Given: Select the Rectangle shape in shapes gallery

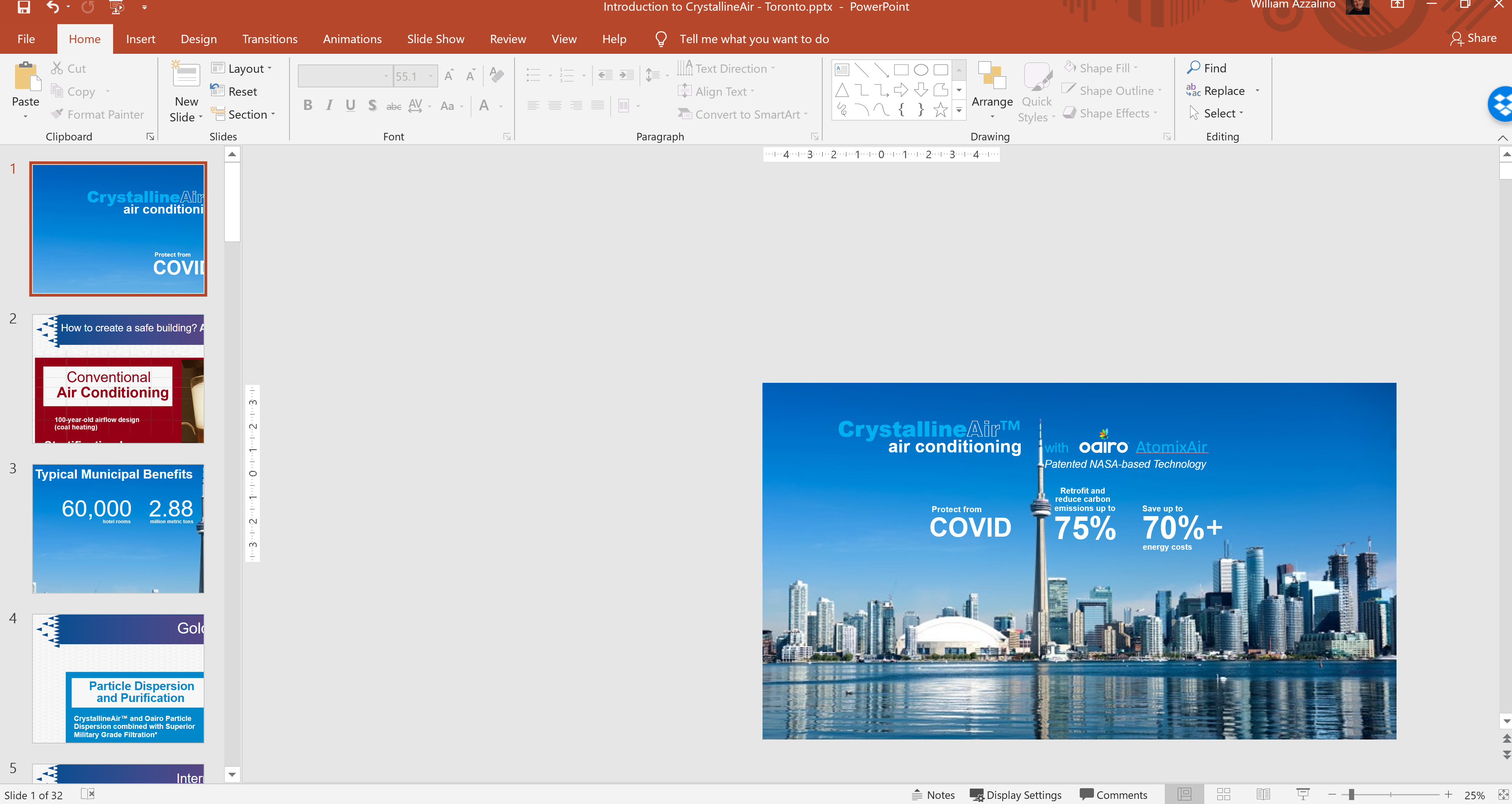Looking at the screenshot, I should [x=901, y=70].
